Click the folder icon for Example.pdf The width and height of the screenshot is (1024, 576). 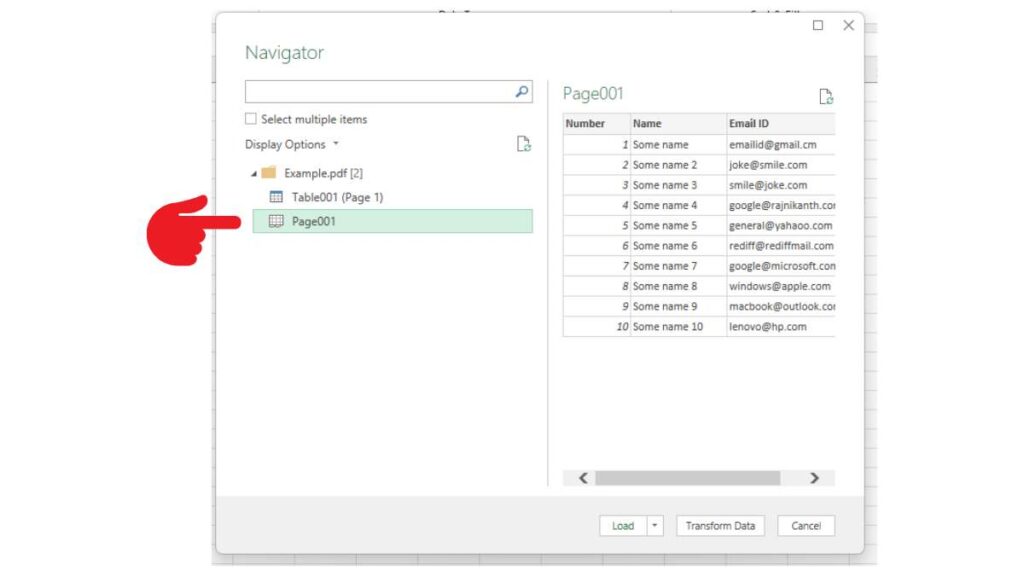268,172
